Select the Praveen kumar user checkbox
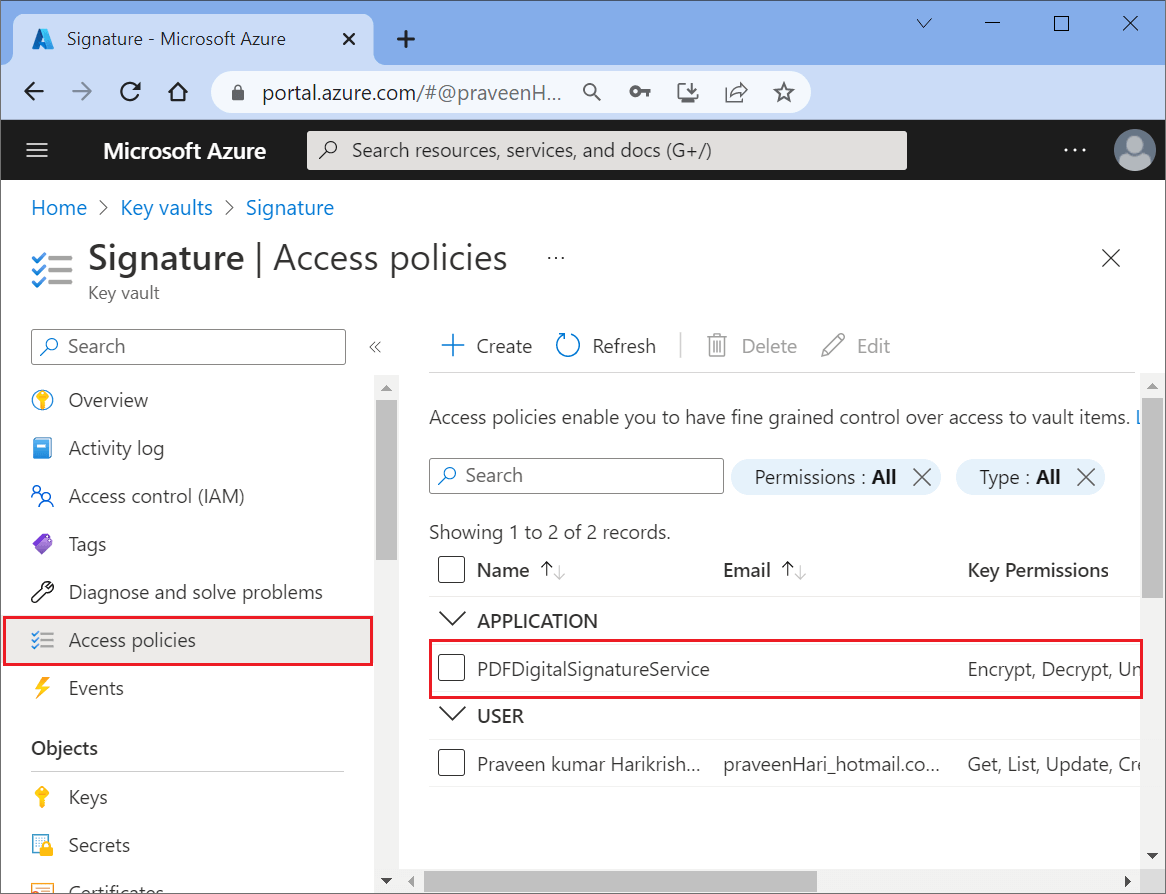 pos(452,763)
